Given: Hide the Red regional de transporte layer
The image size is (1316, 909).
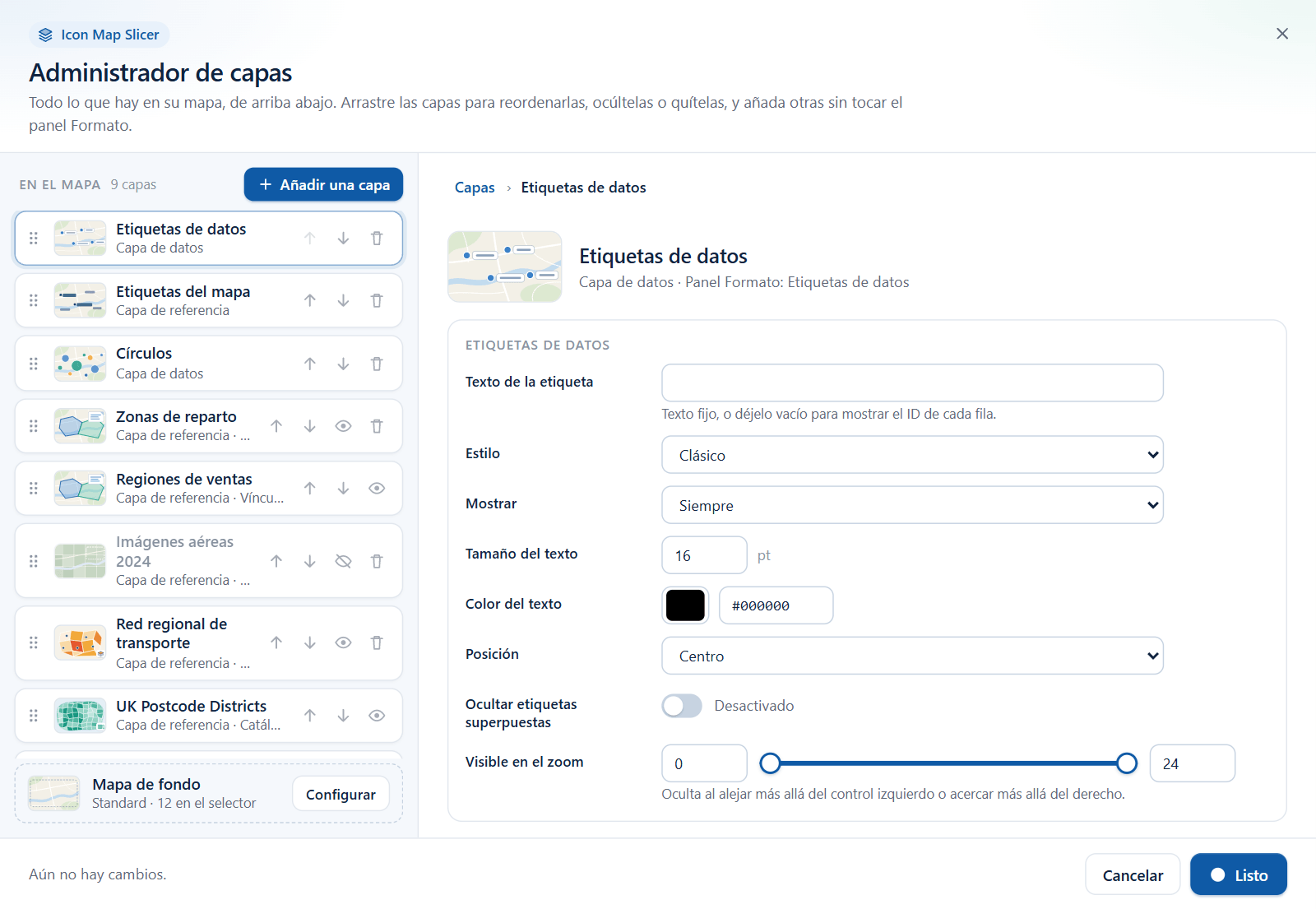Looking at the screenshot, I should pos(343,643).
